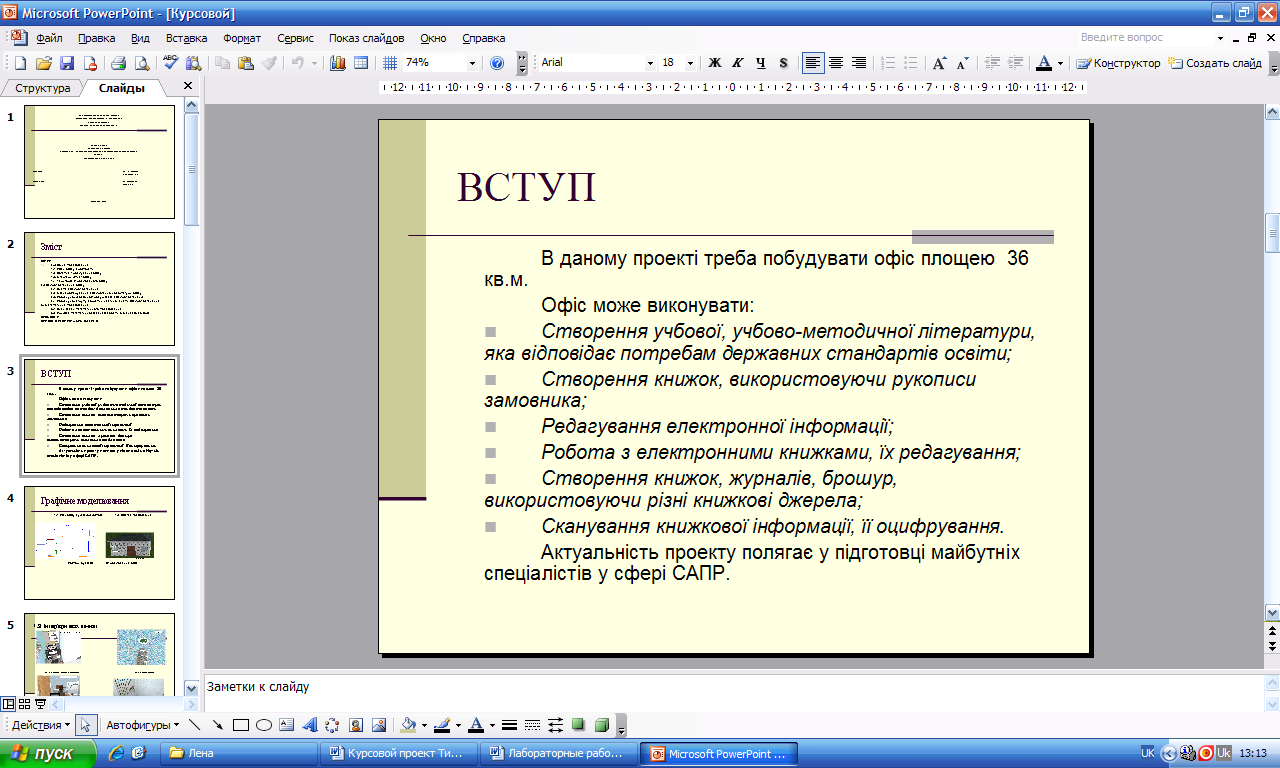
Task: Pick the Oval shape tool
Action: 264,725
